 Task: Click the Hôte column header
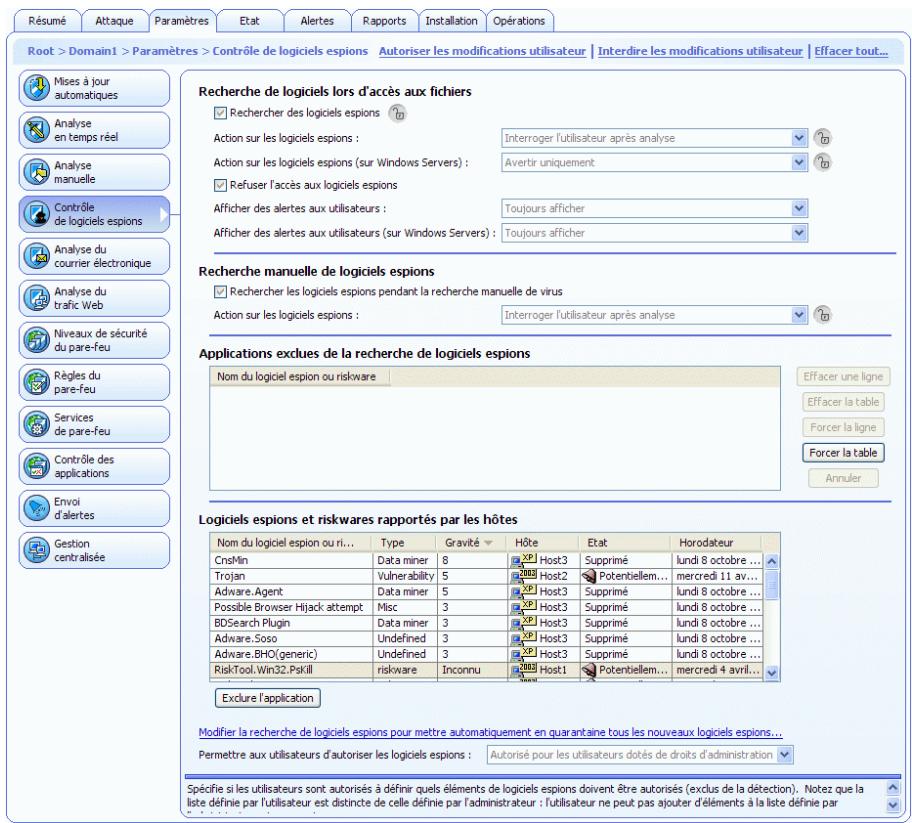542,543
